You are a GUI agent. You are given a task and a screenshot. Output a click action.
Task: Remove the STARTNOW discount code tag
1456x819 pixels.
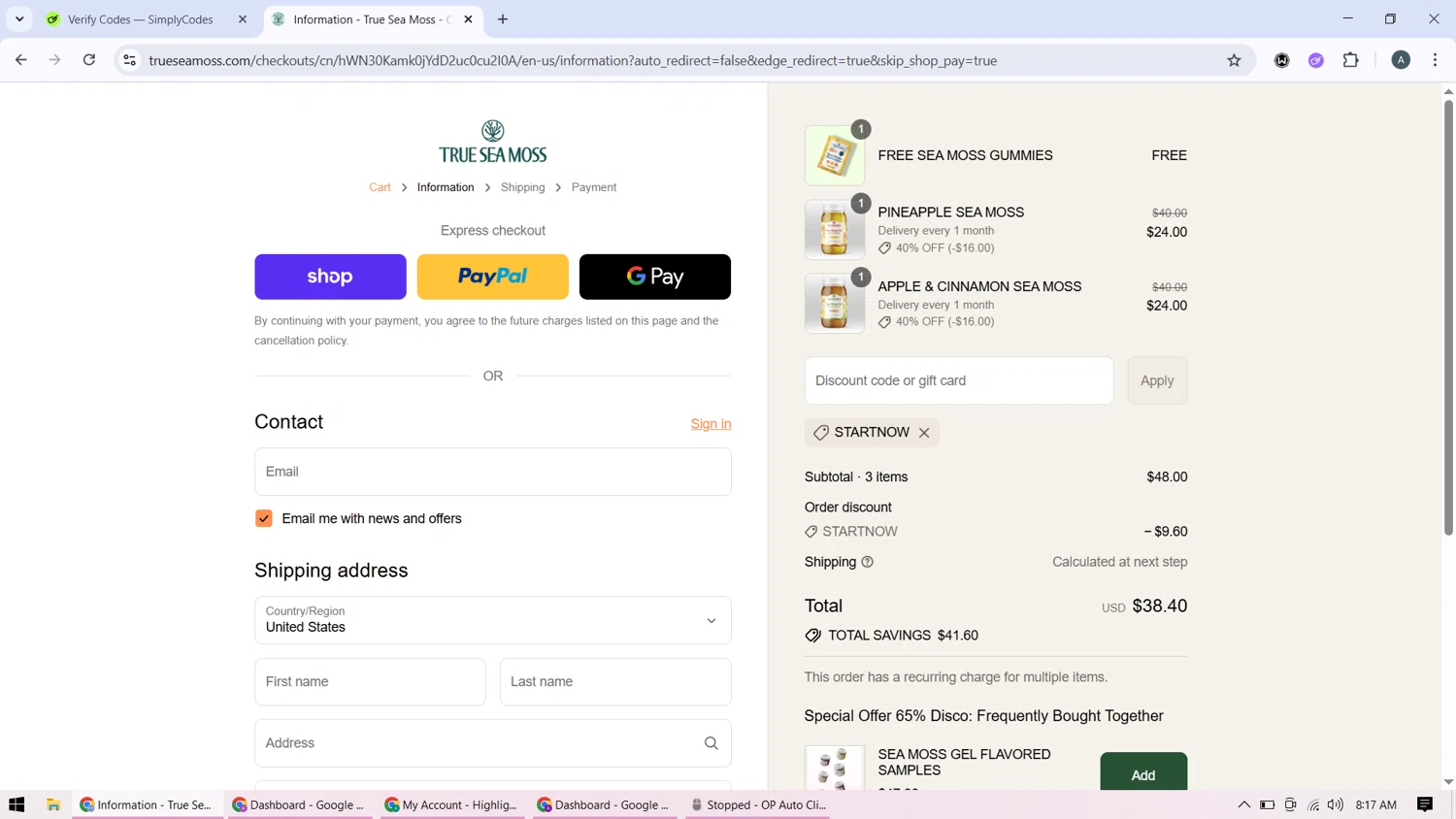pyautogui.click(x=924, y=433)
